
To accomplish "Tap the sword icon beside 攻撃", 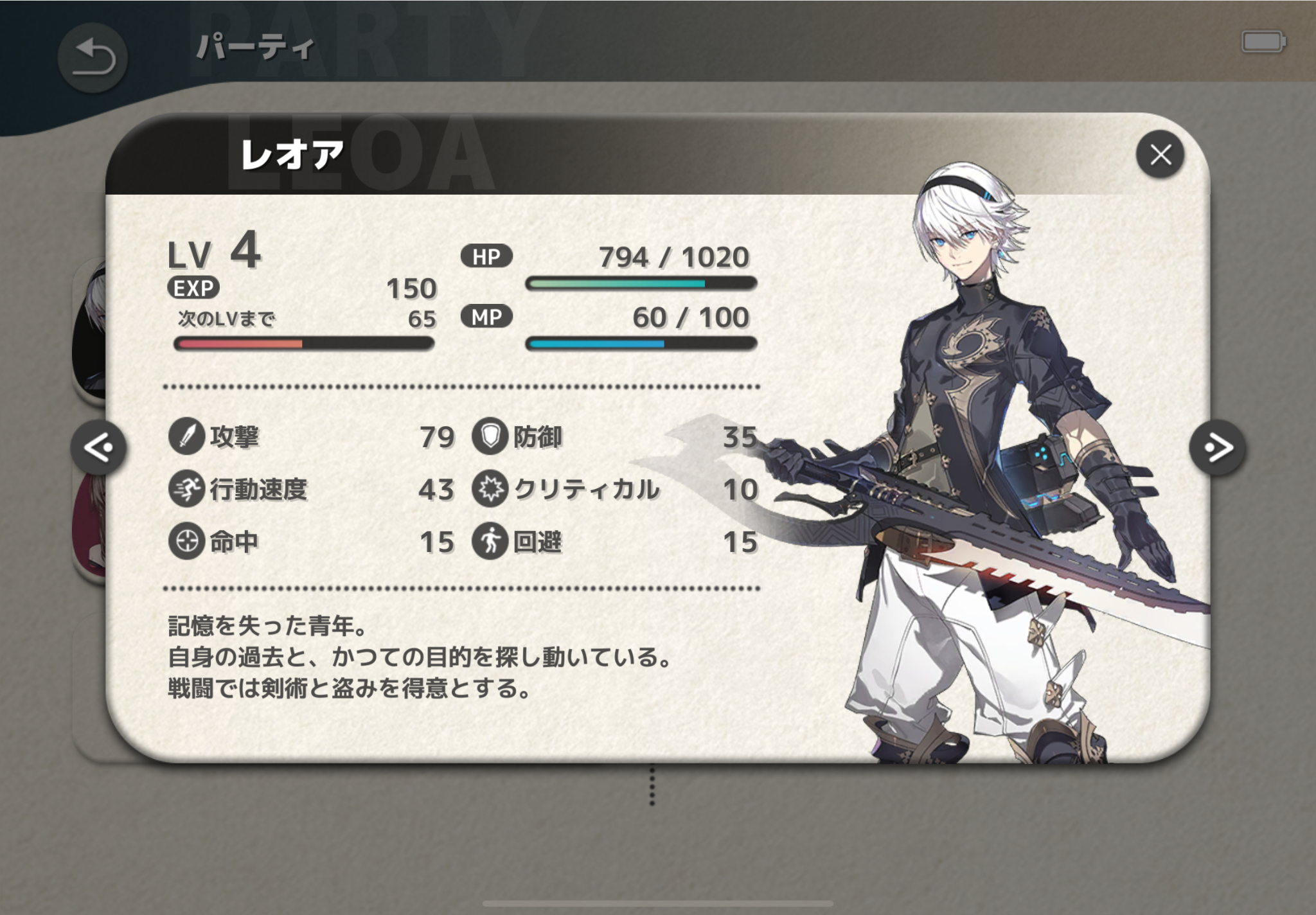I will (186, 437).
